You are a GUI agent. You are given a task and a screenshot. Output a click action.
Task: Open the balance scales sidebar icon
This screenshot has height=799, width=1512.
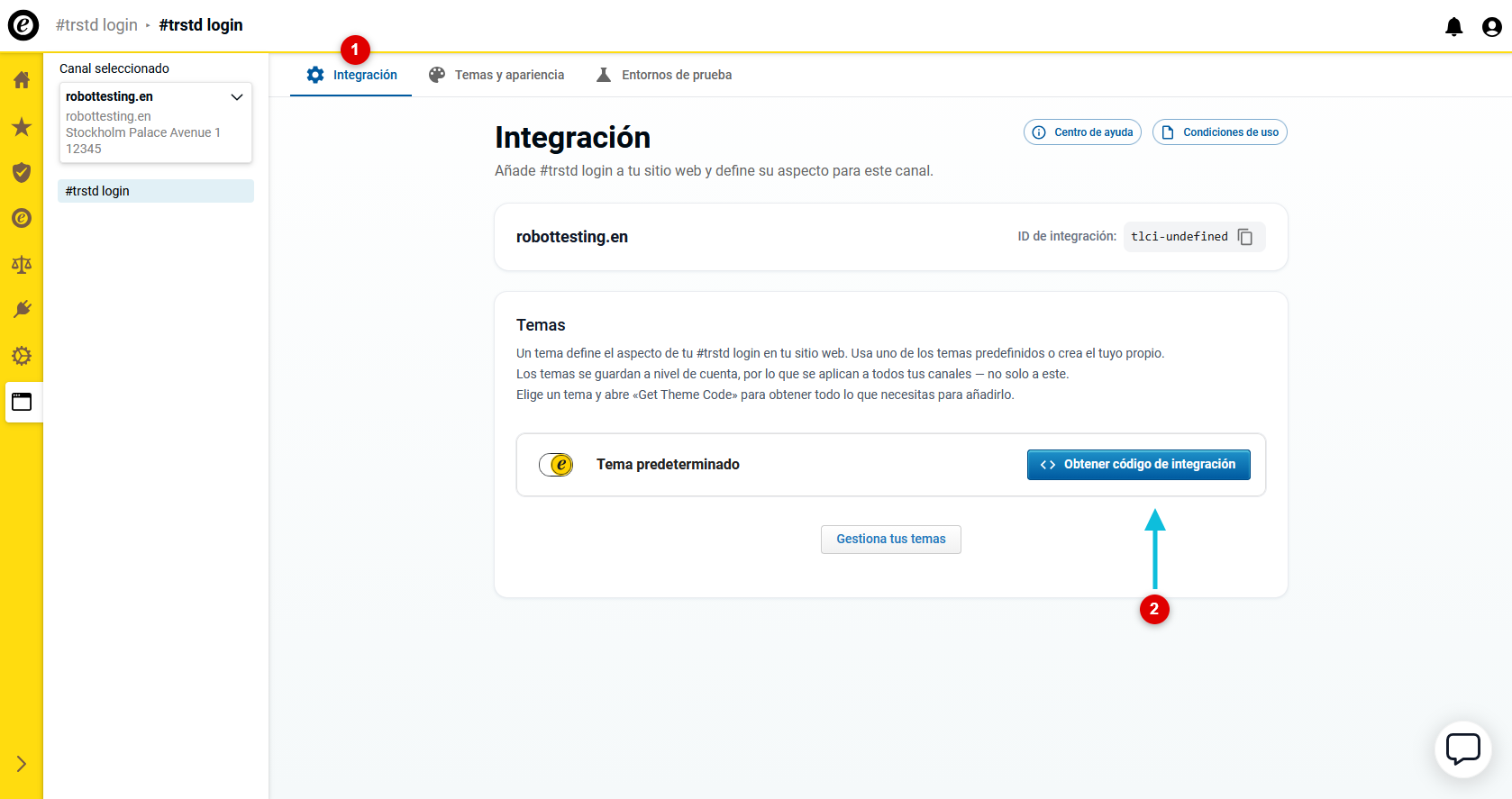tap(22, 264)
